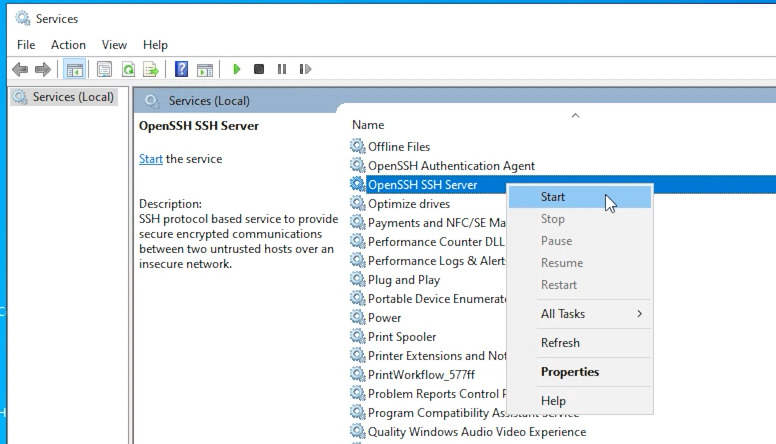
Task: Open the Properties toolbar icon
Action: point(104,69)
